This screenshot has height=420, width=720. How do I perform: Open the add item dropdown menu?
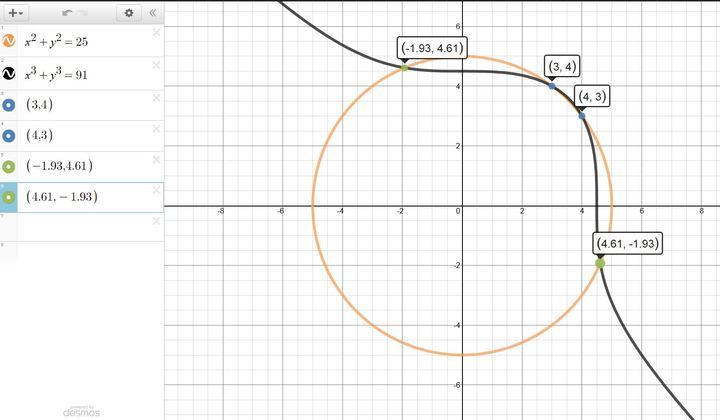tap(16, 13)
